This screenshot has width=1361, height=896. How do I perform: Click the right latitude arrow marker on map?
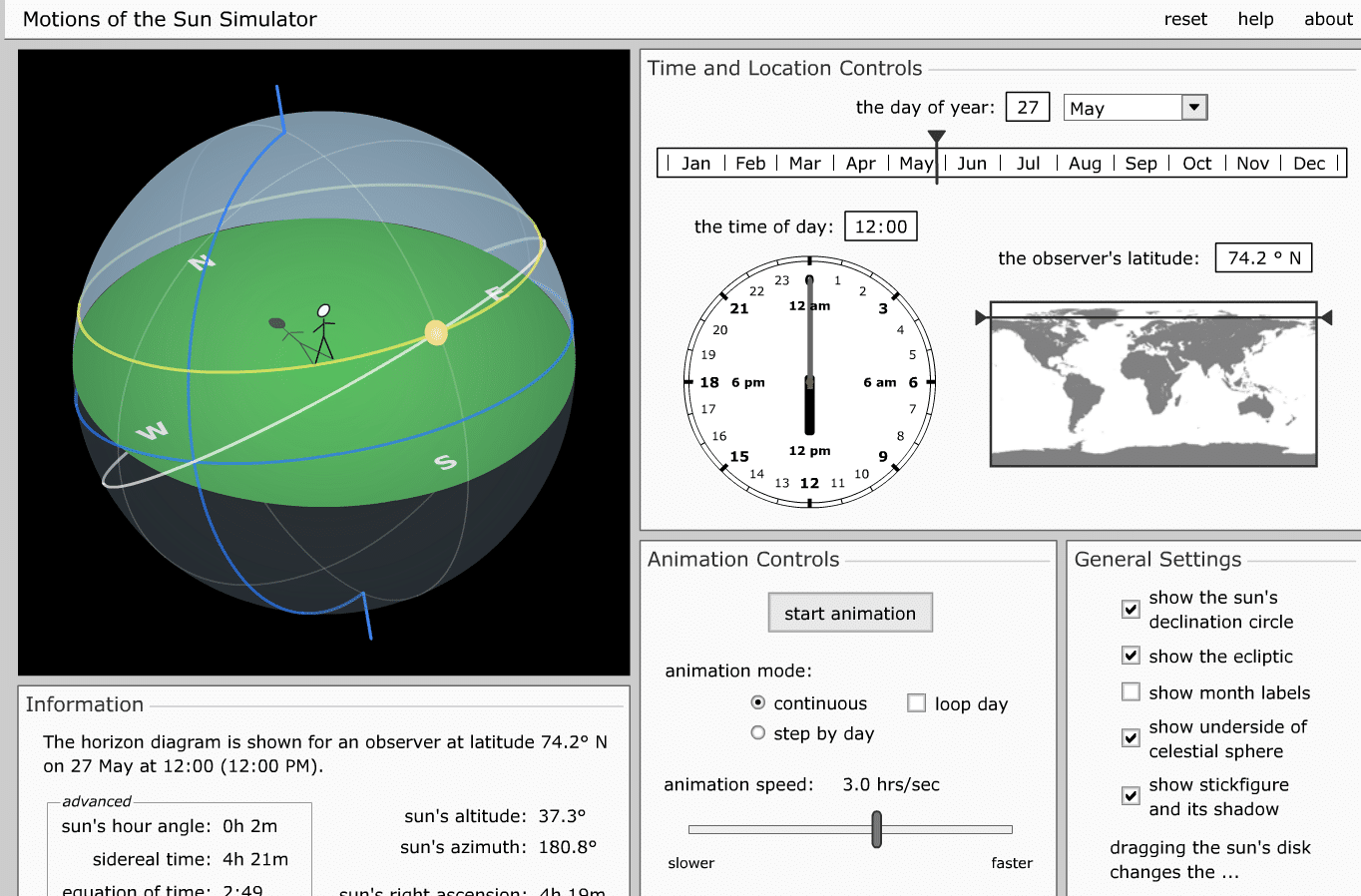pyautogui.click(x=1326, y=317)
